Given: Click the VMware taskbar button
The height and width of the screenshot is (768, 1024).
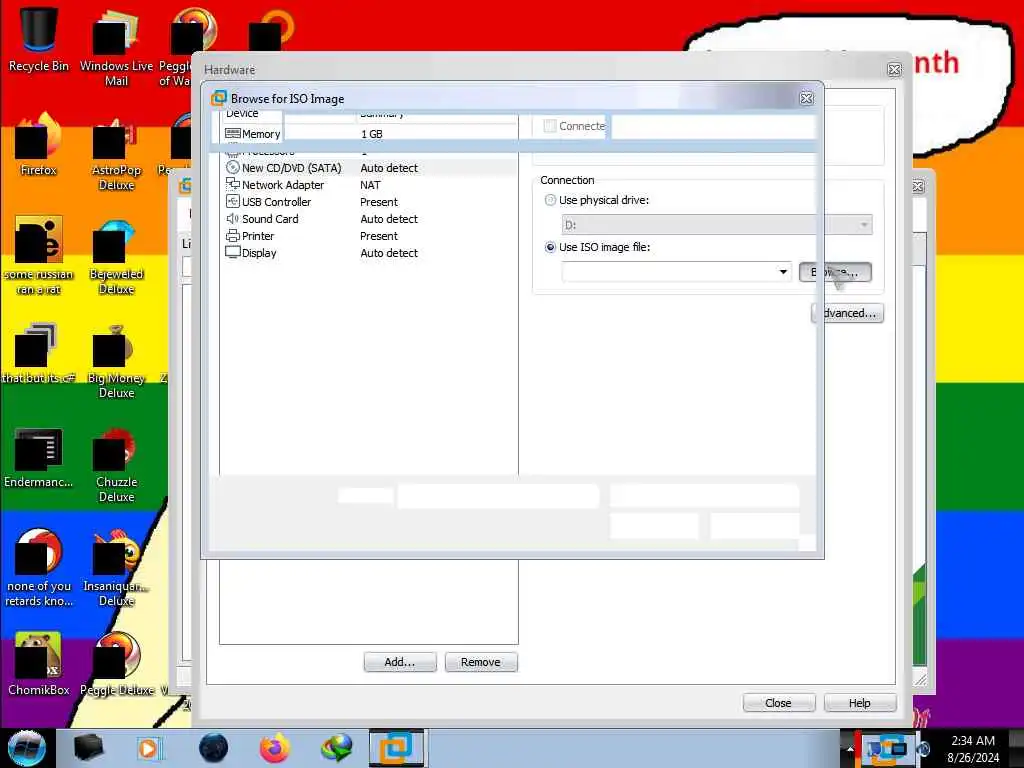Looking at the screenshot, I should [x=396, y=748].
